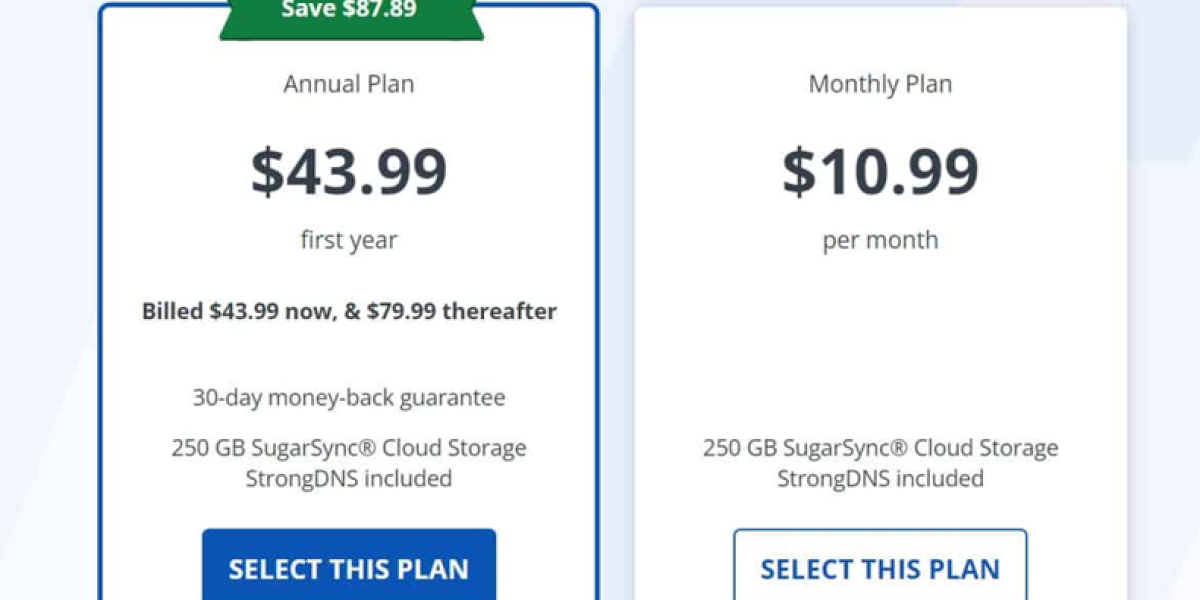Click the "first year" label
Image resolution: width=1200 pixels, height=600 pixels.
(x=349, y=240)
